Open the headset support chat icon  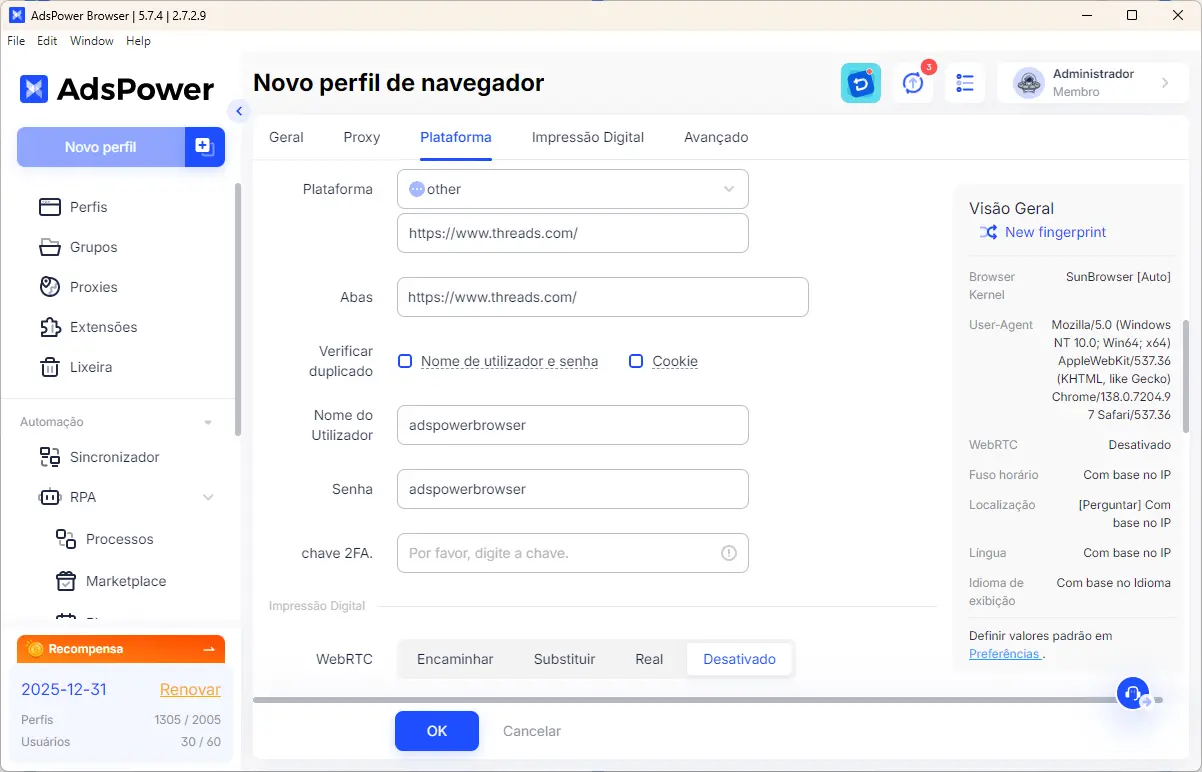pos(1133,693)
